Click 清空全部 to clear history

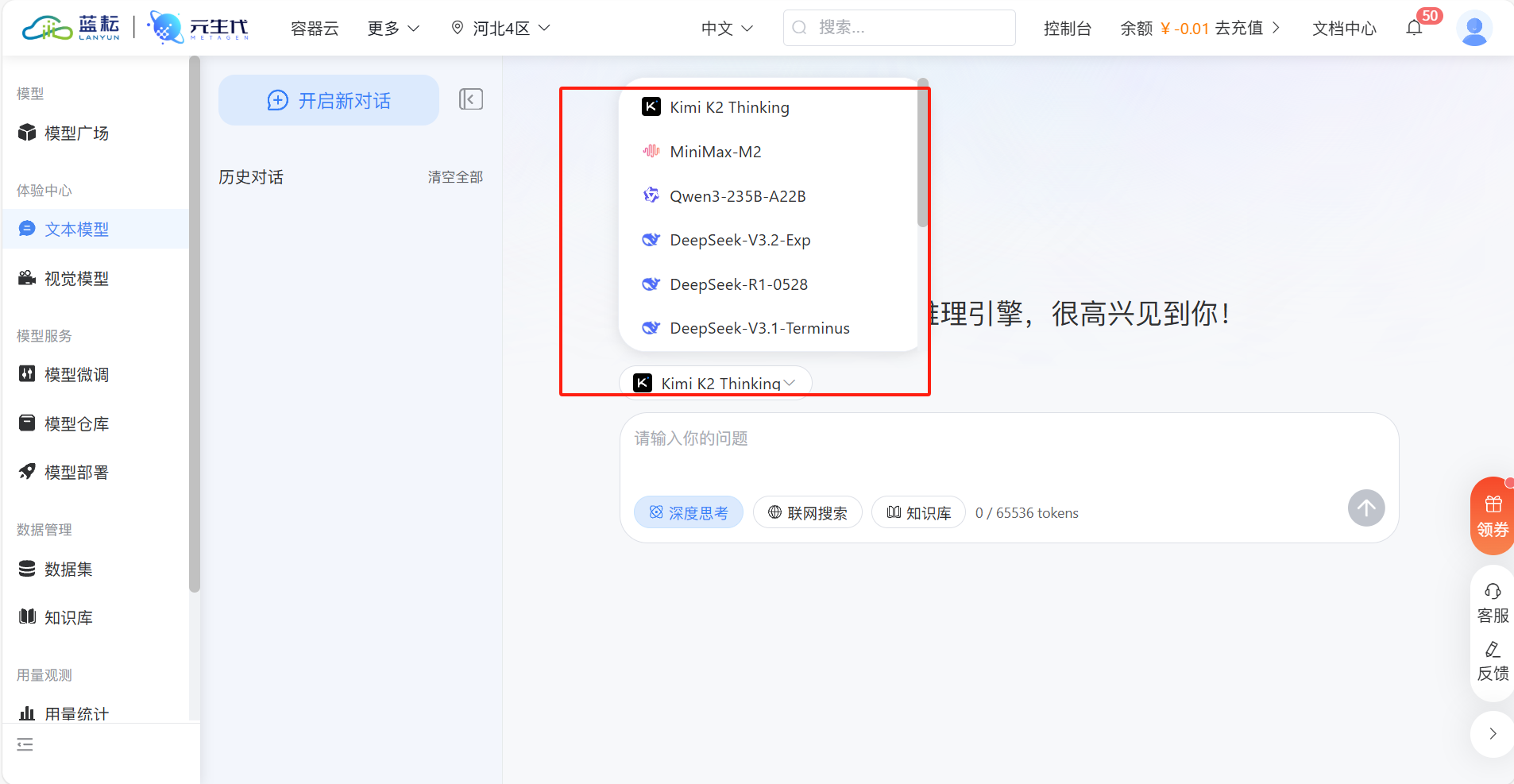click(455, 176)
